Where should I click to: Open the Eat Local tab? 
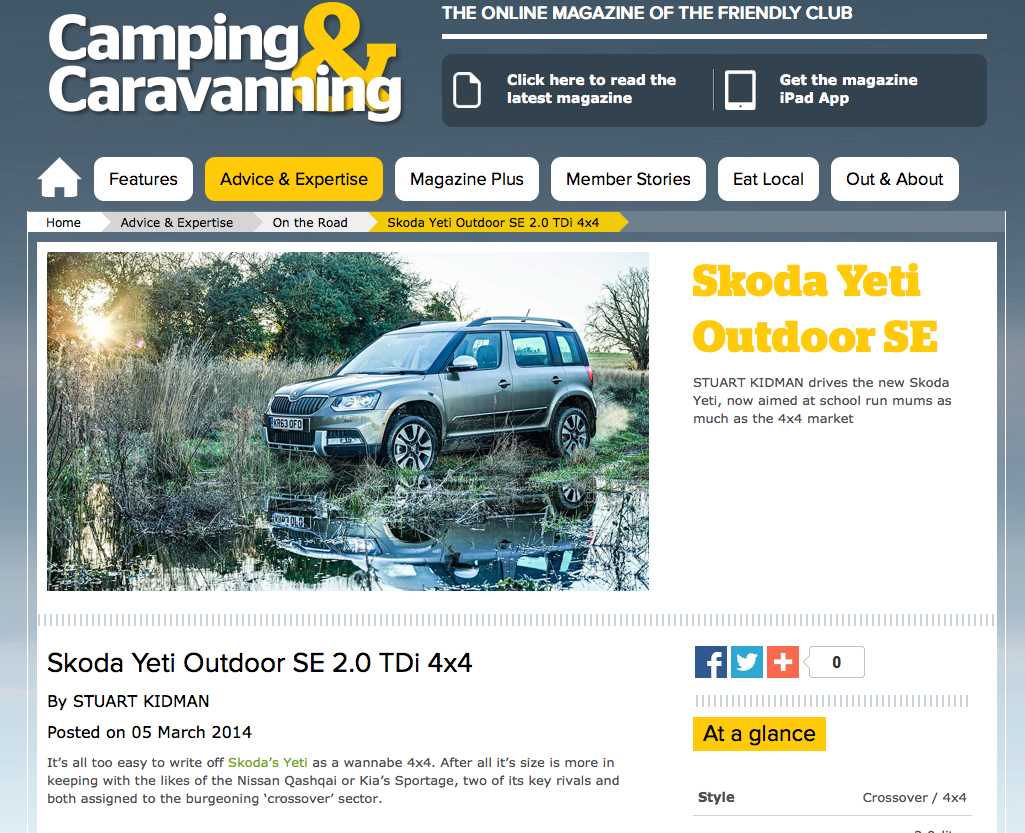point(768,178)
